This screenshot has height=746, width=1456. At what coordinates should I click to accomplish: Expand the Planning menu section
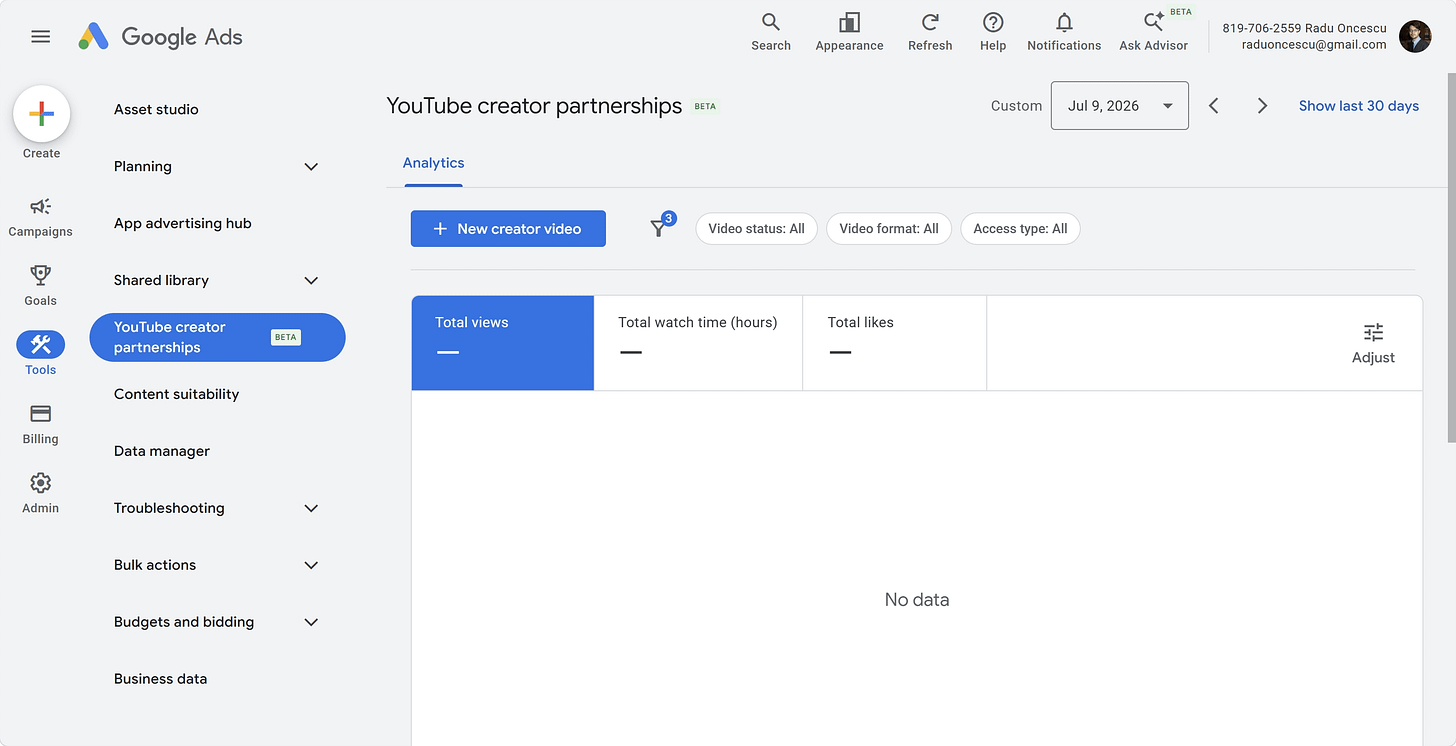click(x=311, y=167)
